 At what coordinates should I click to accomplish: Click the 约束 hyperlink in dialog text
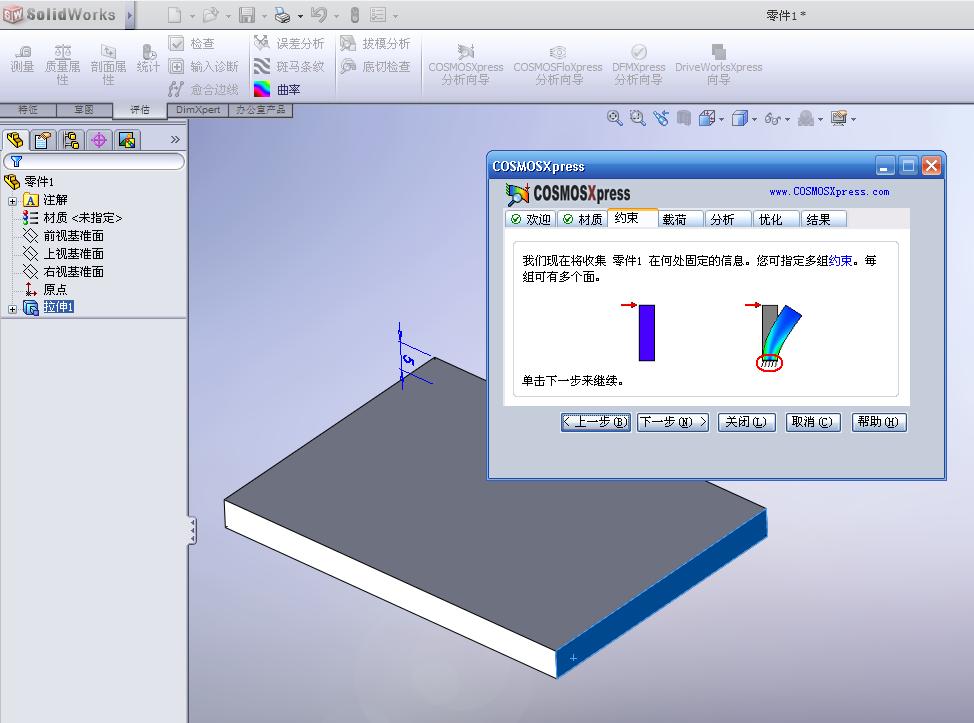coord(840,261)
